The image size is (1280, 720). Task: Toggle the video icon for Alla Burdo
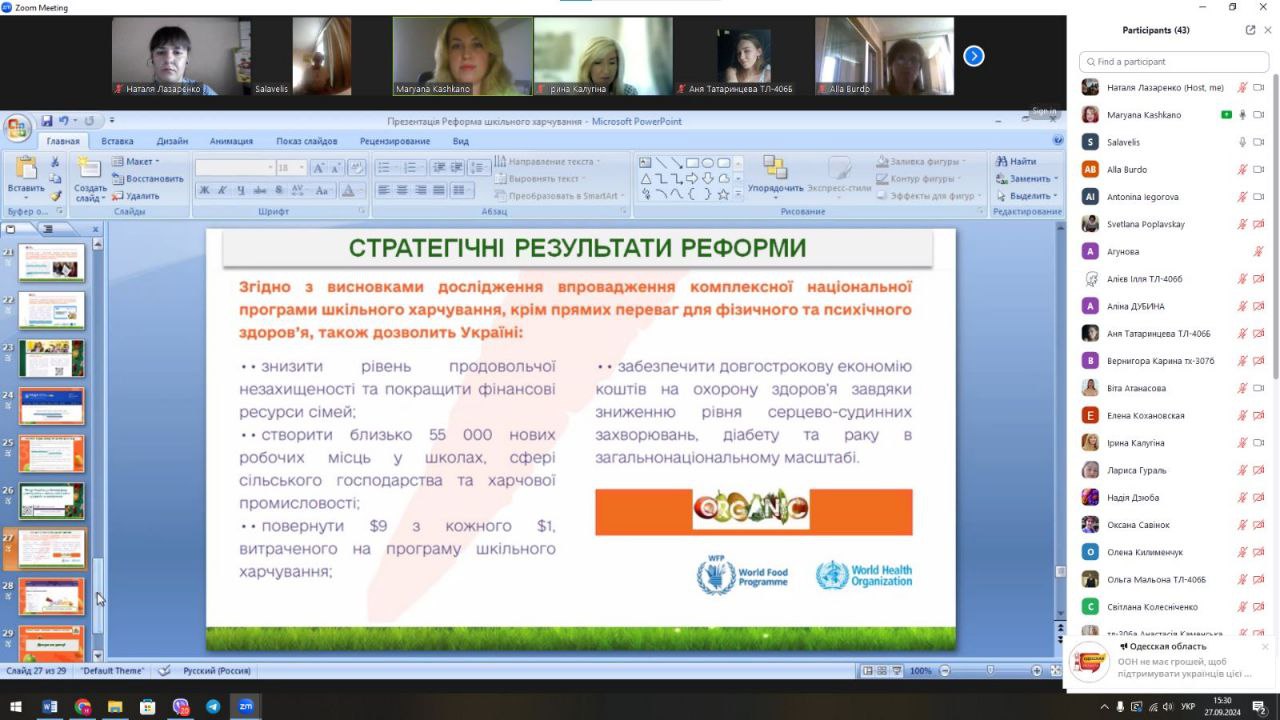[x=1259, y=170]
